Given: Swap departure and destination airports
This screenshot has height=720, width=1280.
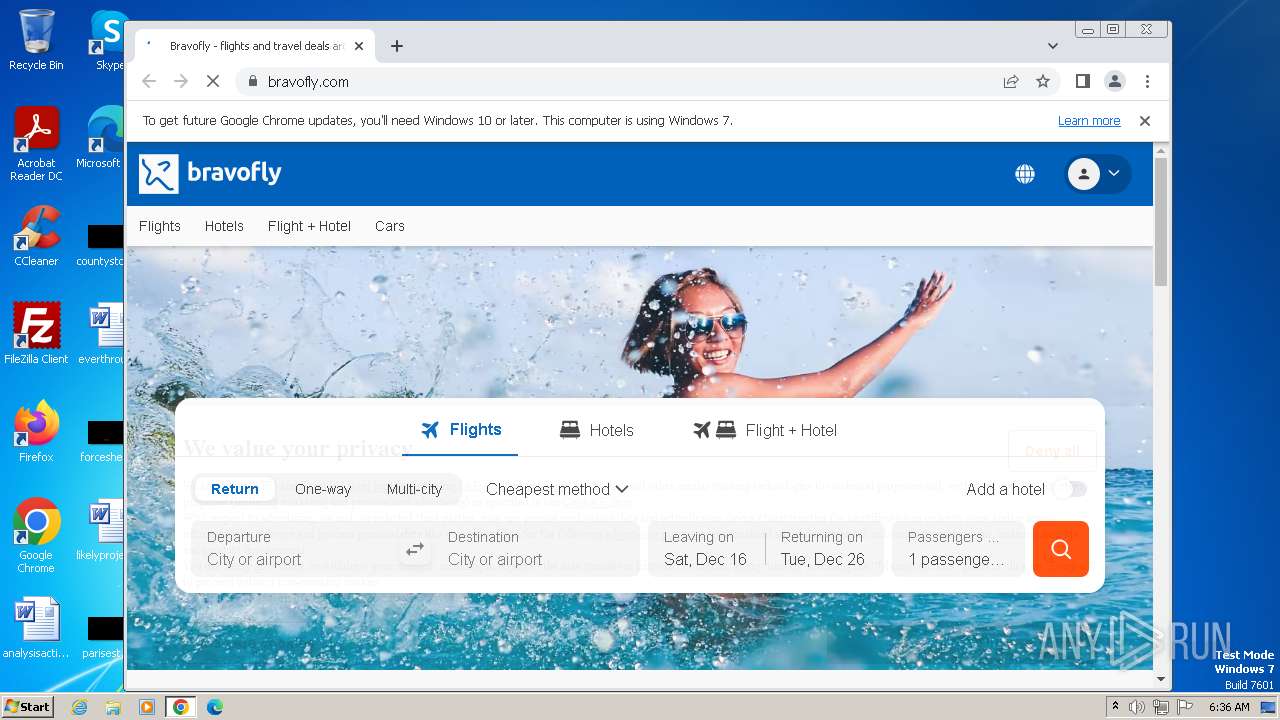Looking at the screenshot, I should pyautogui.click(x=415, y=549).
